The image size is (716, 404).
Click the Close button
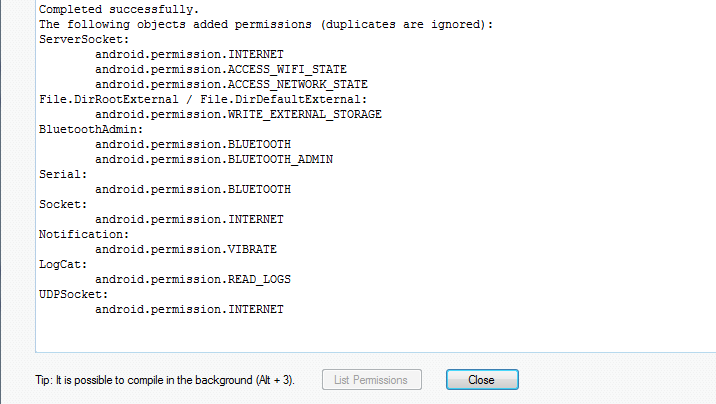[481, 380]
